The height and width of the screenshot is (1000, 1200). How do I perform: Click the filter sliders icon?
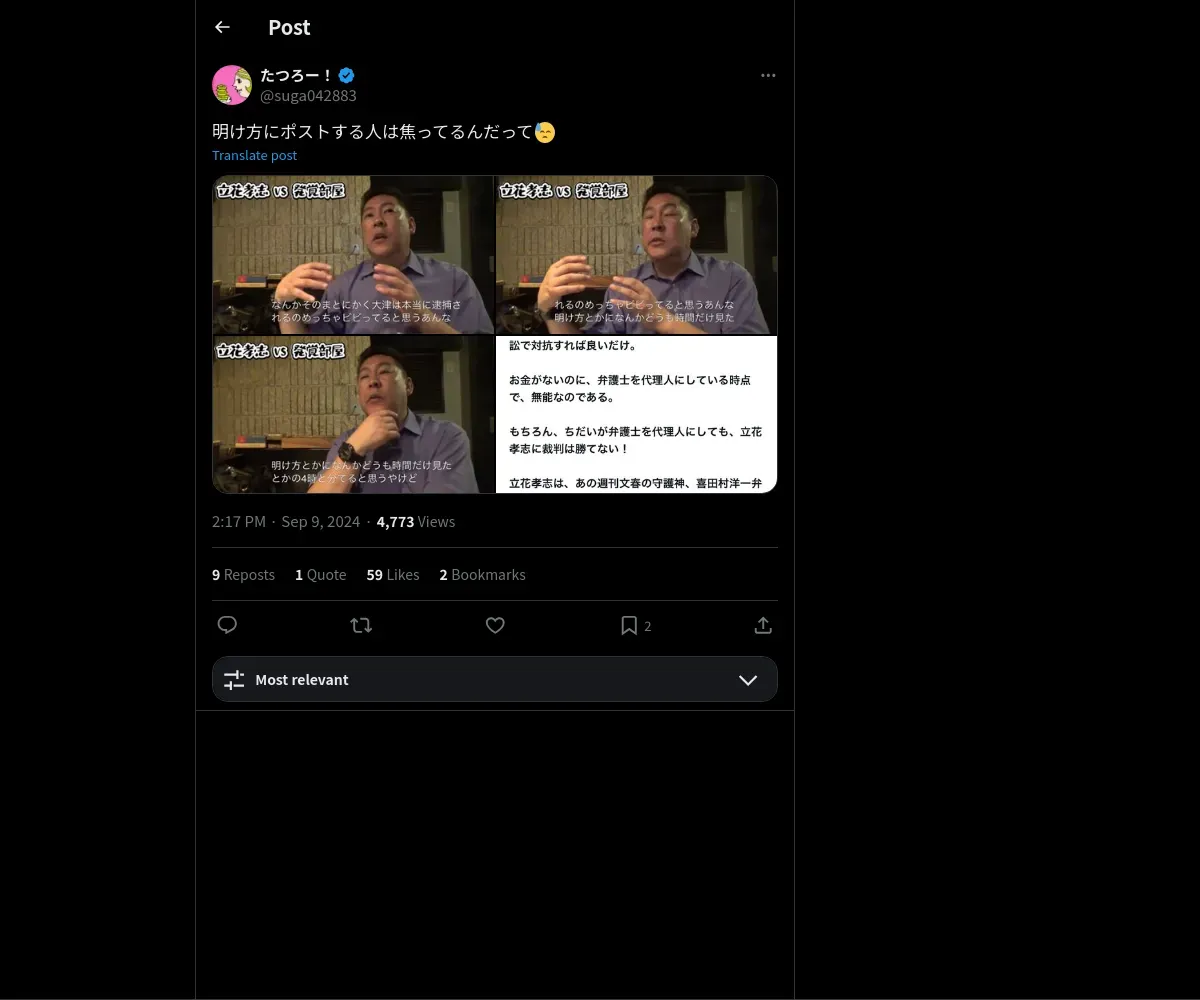coord(234,680)
